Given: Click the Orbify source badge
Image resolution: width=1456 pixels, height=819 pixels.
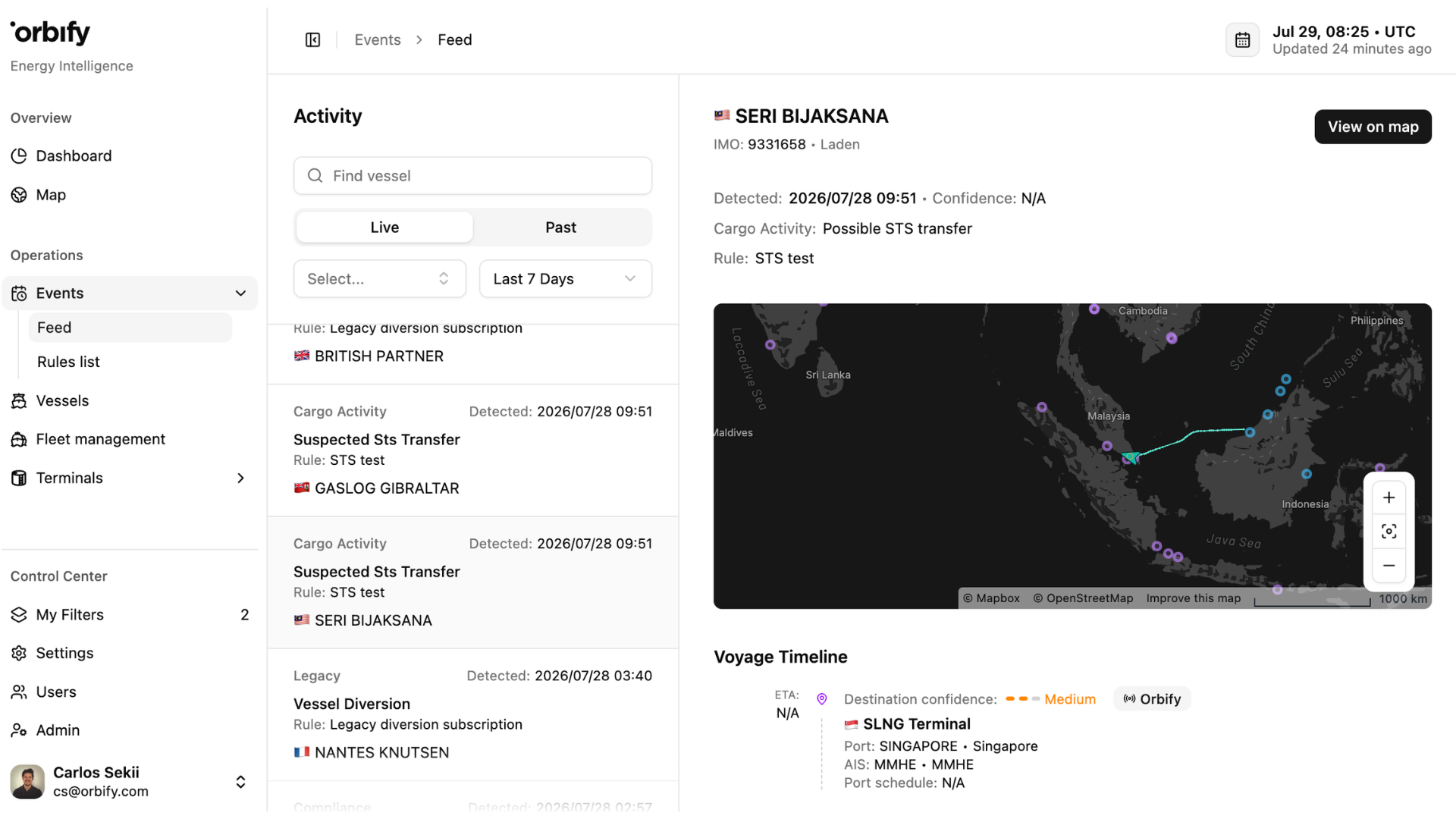Looking at the screenshot, I should (1152, 699).
